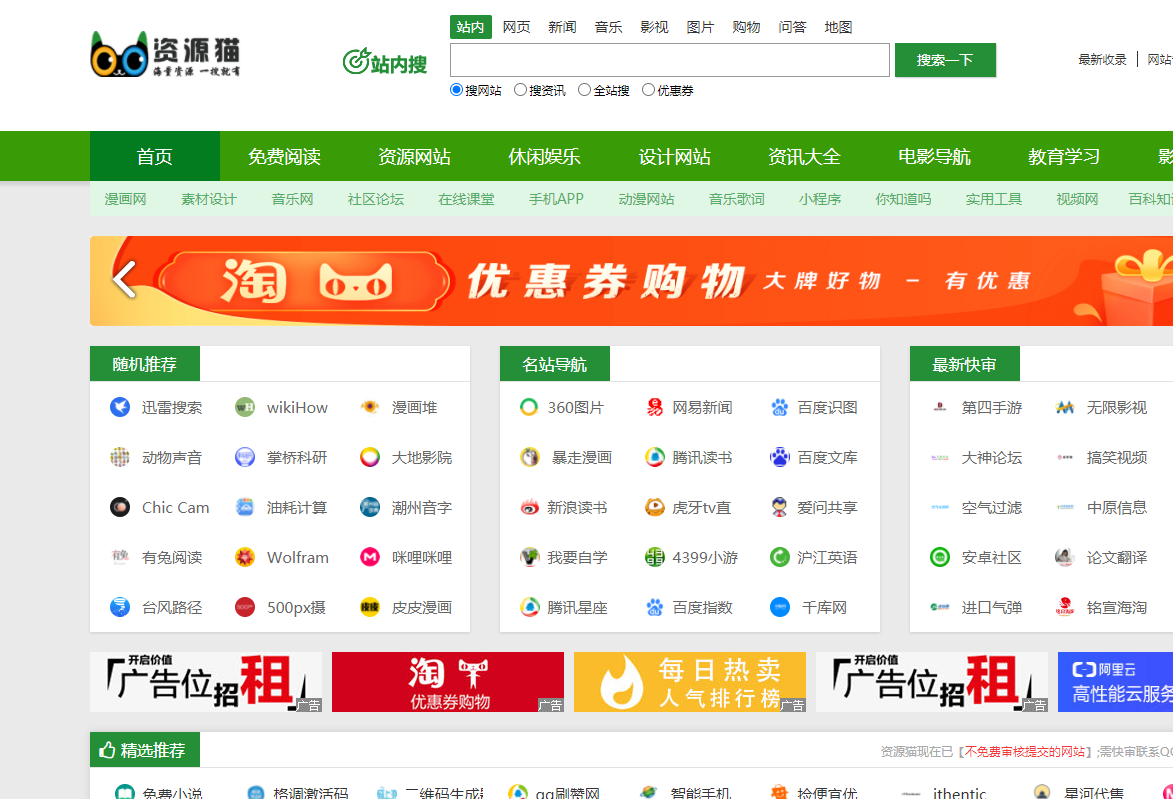Open the 百度识图 paw icon
The width and height of the screenshot is (1173, 799).
point(780,407)
